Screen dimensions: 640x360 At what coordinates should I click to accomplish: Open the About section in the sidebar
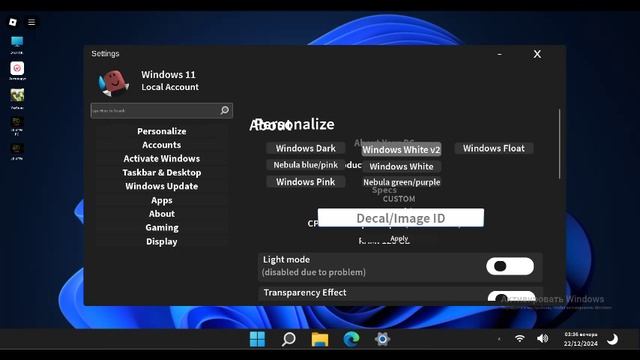pos(162,214)
